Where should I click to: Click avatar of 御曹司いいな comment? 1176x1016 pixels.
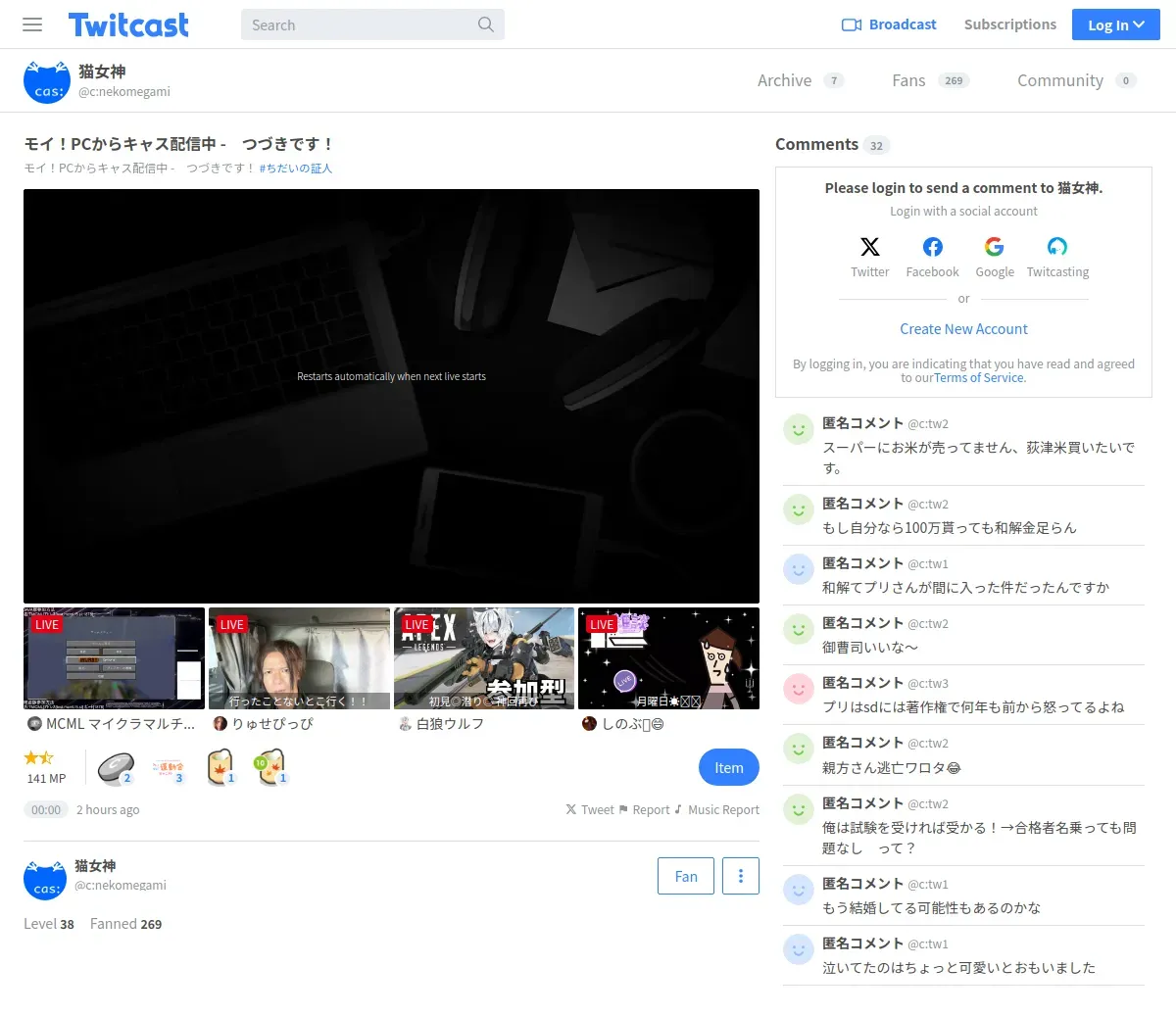pyautogui.click(x=799, y=629)
